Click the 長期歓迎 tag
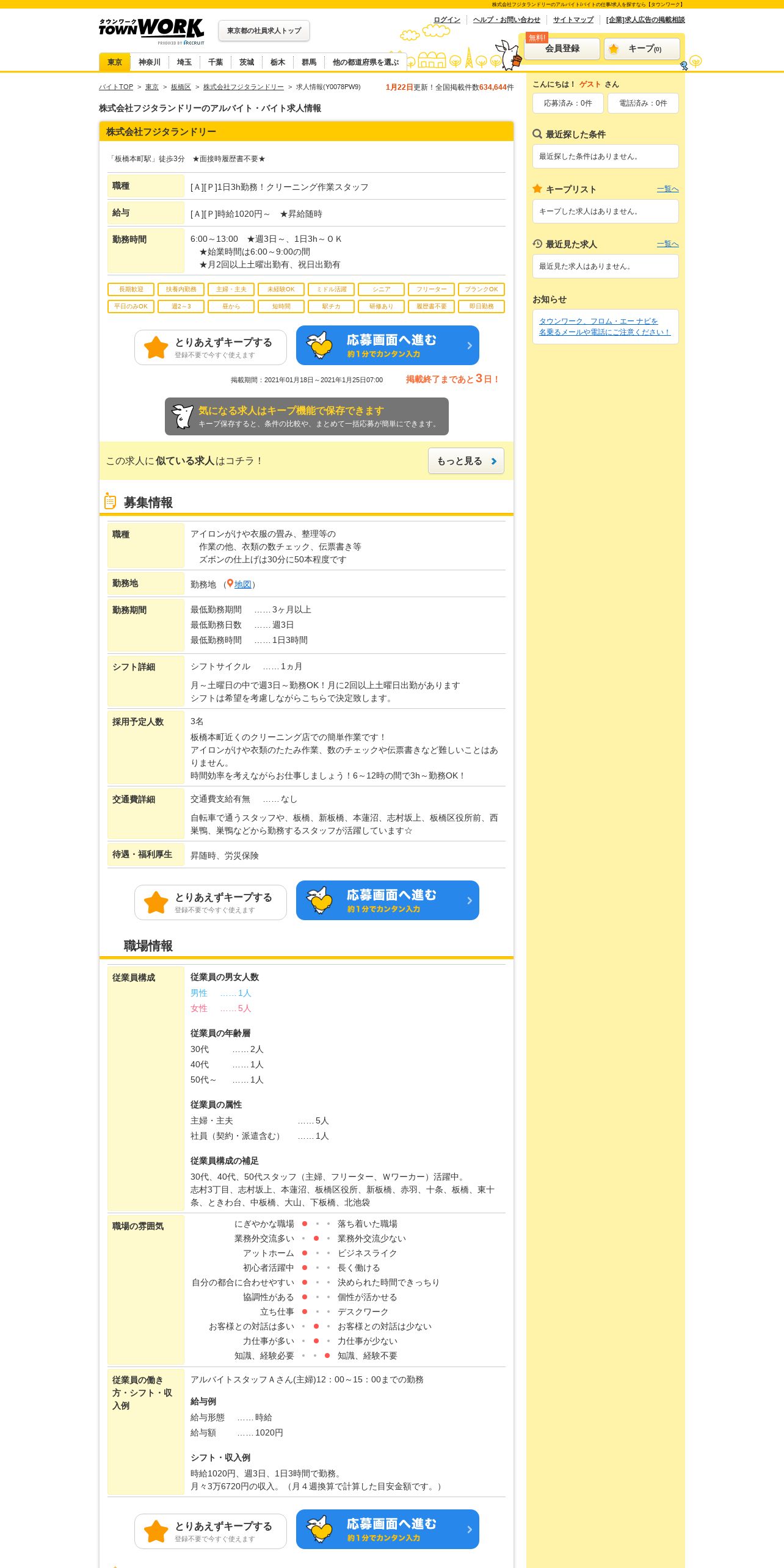784x1568 pixels. click(x=131, y=289)
